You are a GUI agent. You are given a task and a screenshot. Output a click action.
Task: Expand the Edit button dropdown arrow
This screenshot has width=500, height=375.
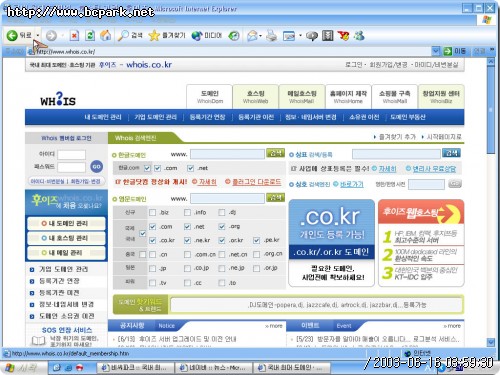[x=300, y=35]
